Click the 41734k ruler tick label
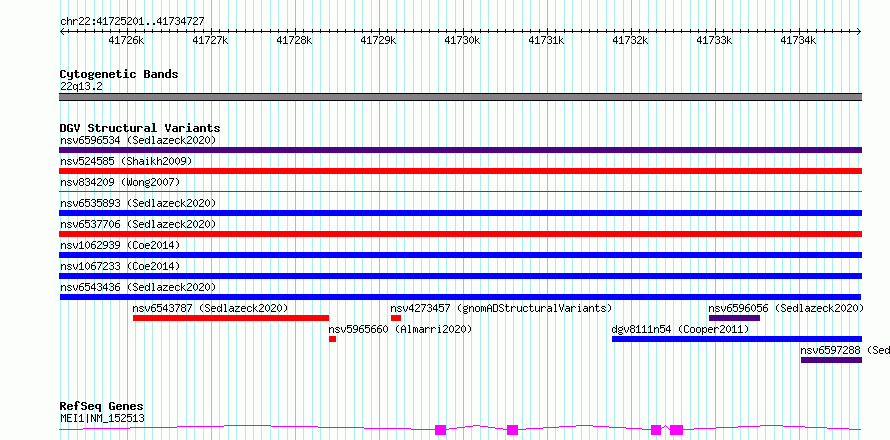 coord(799,40)
